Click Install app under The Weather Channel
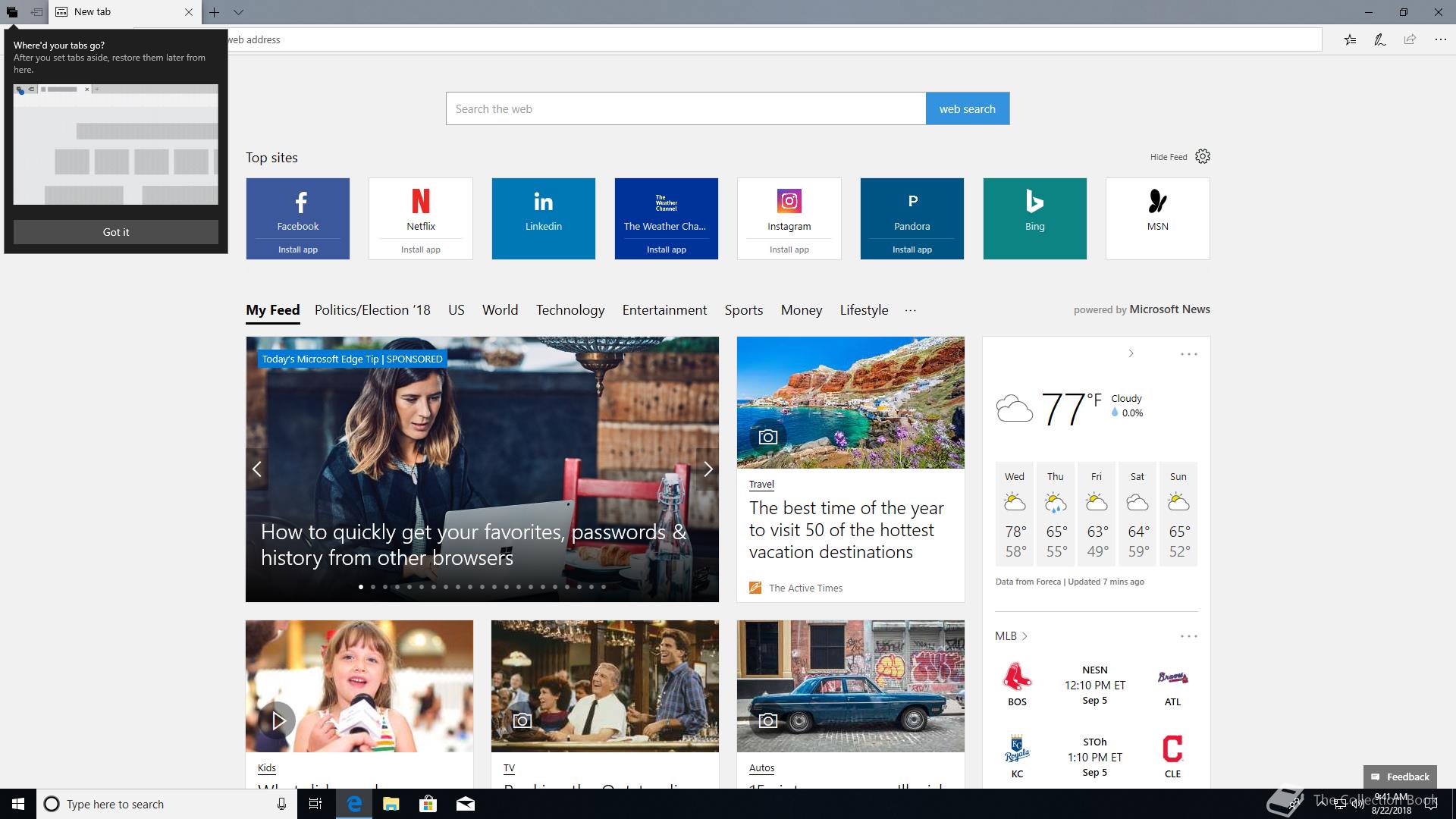Image resolution: width=1456 pixels, height=819 pixels. click(667, 249)
